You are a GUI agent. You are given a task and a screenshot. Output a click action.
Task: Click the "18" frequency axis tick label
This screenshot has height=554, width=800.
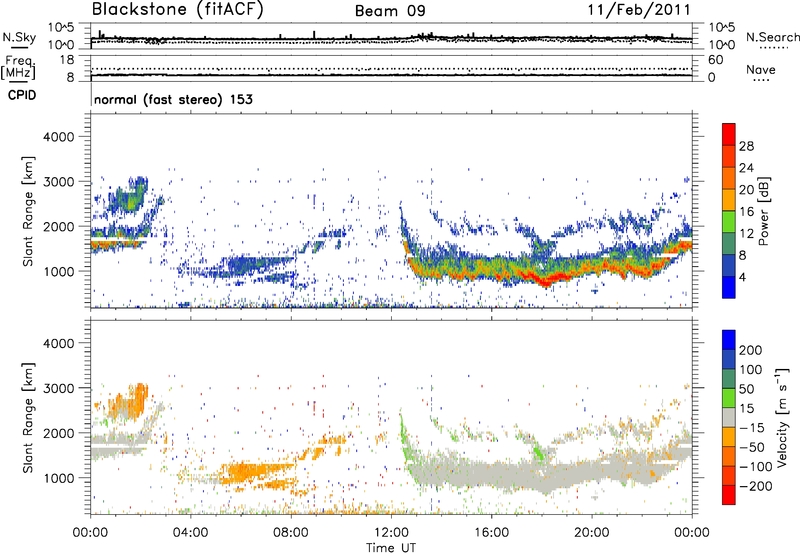tap(67, 60)
